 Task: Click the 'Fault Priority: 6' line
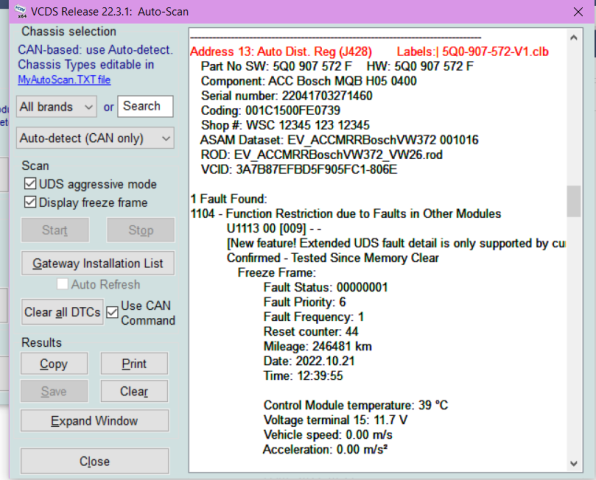305,302
